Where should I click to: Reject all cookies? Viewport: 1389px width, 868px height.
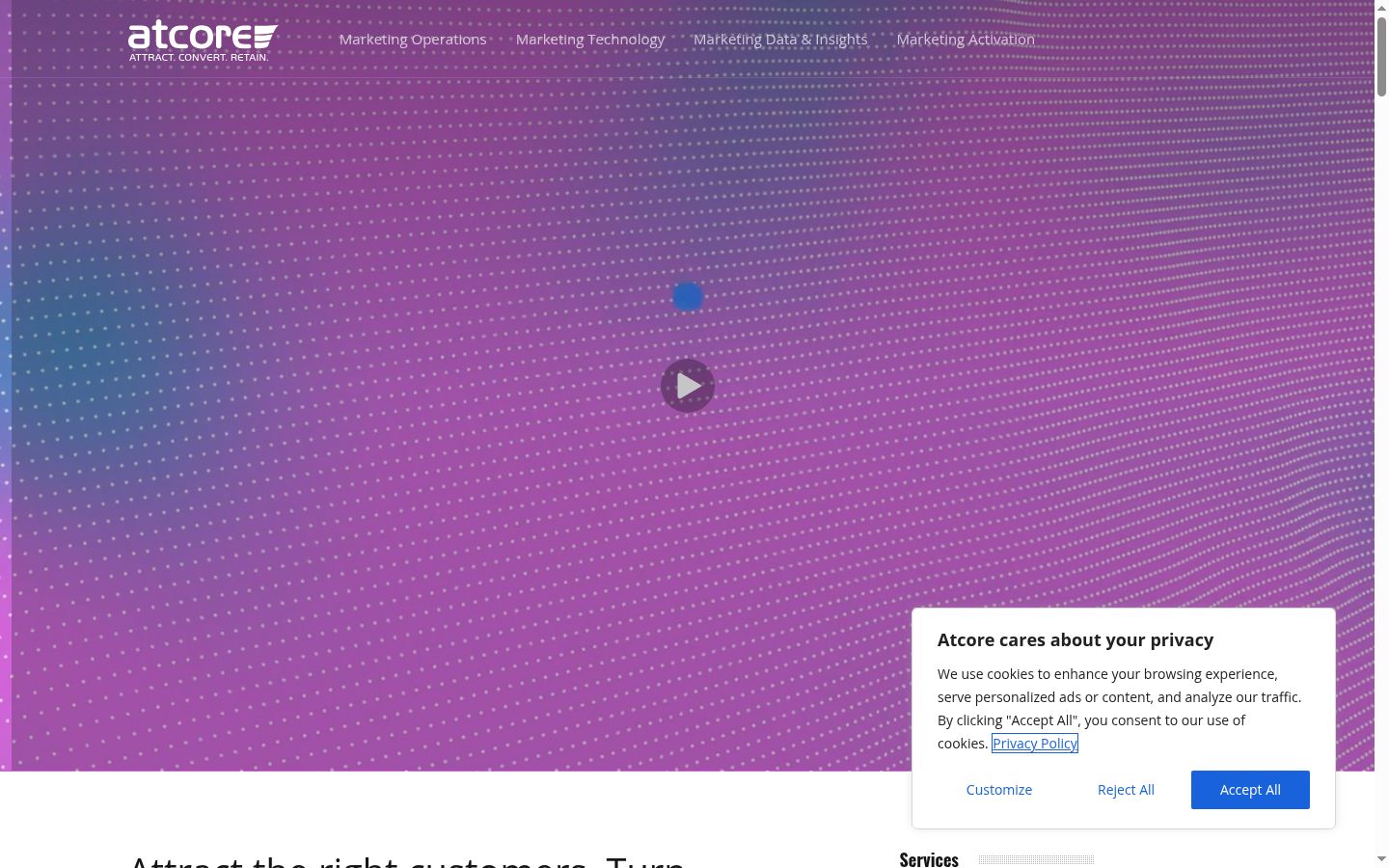[1126, 790]
